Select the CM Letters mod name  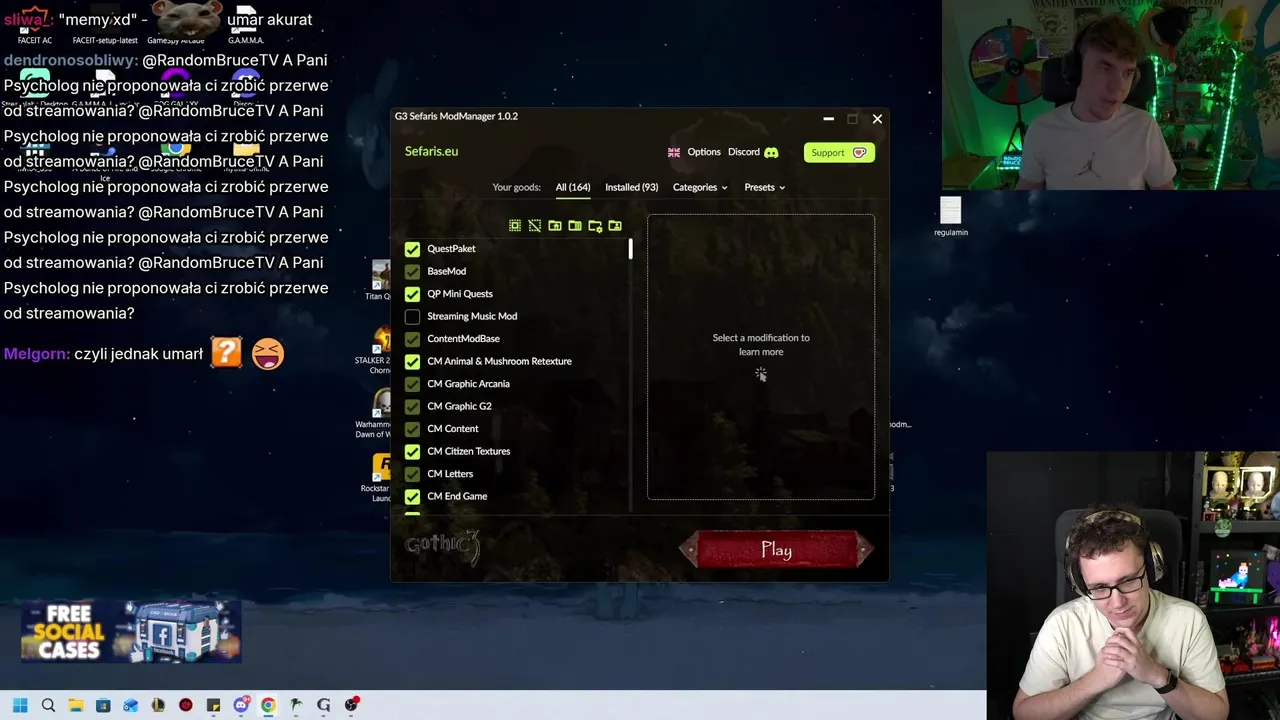pyautogui.click(x=450, y=474)
